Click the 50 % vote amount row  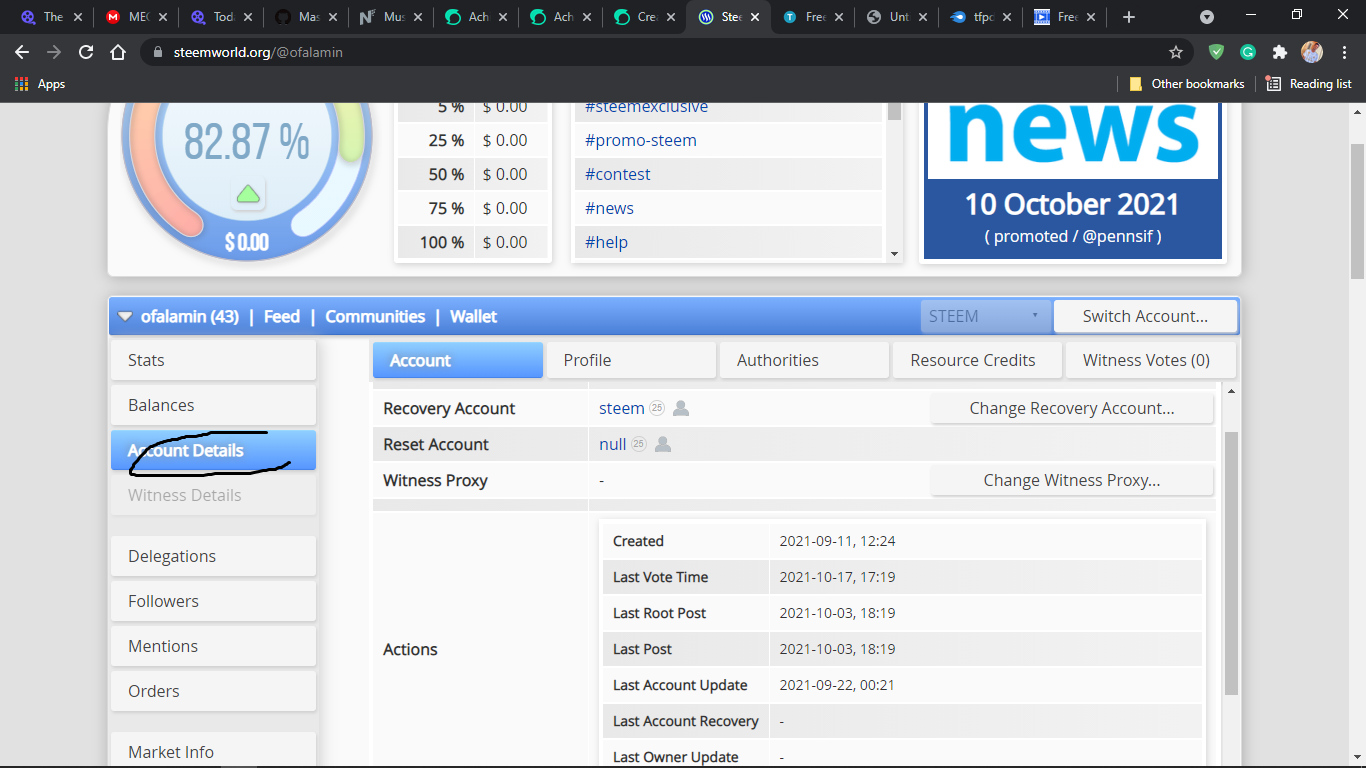click(x=473, y=174)
